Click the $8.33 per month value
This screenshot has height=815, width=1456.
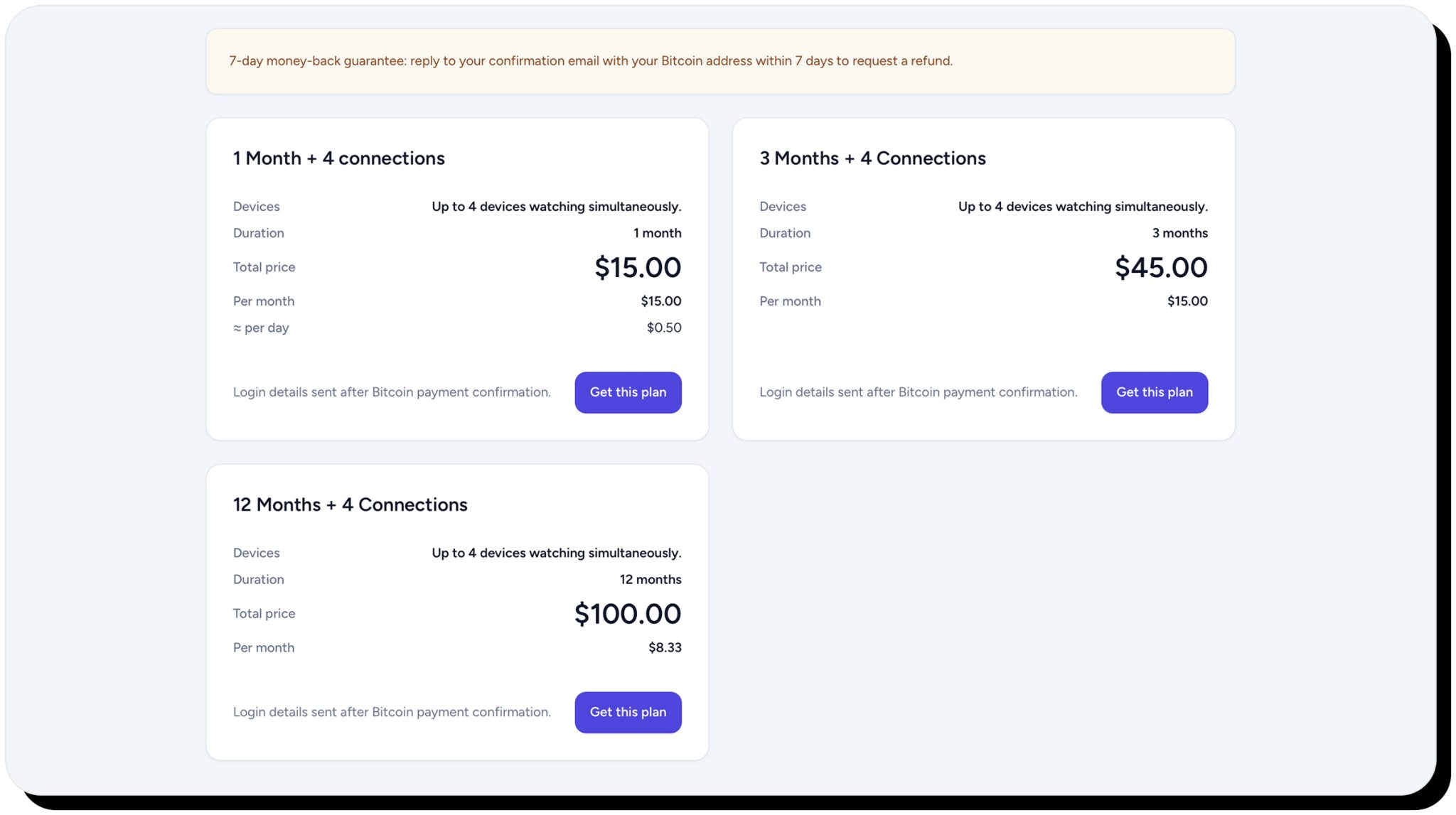point(665,647)
